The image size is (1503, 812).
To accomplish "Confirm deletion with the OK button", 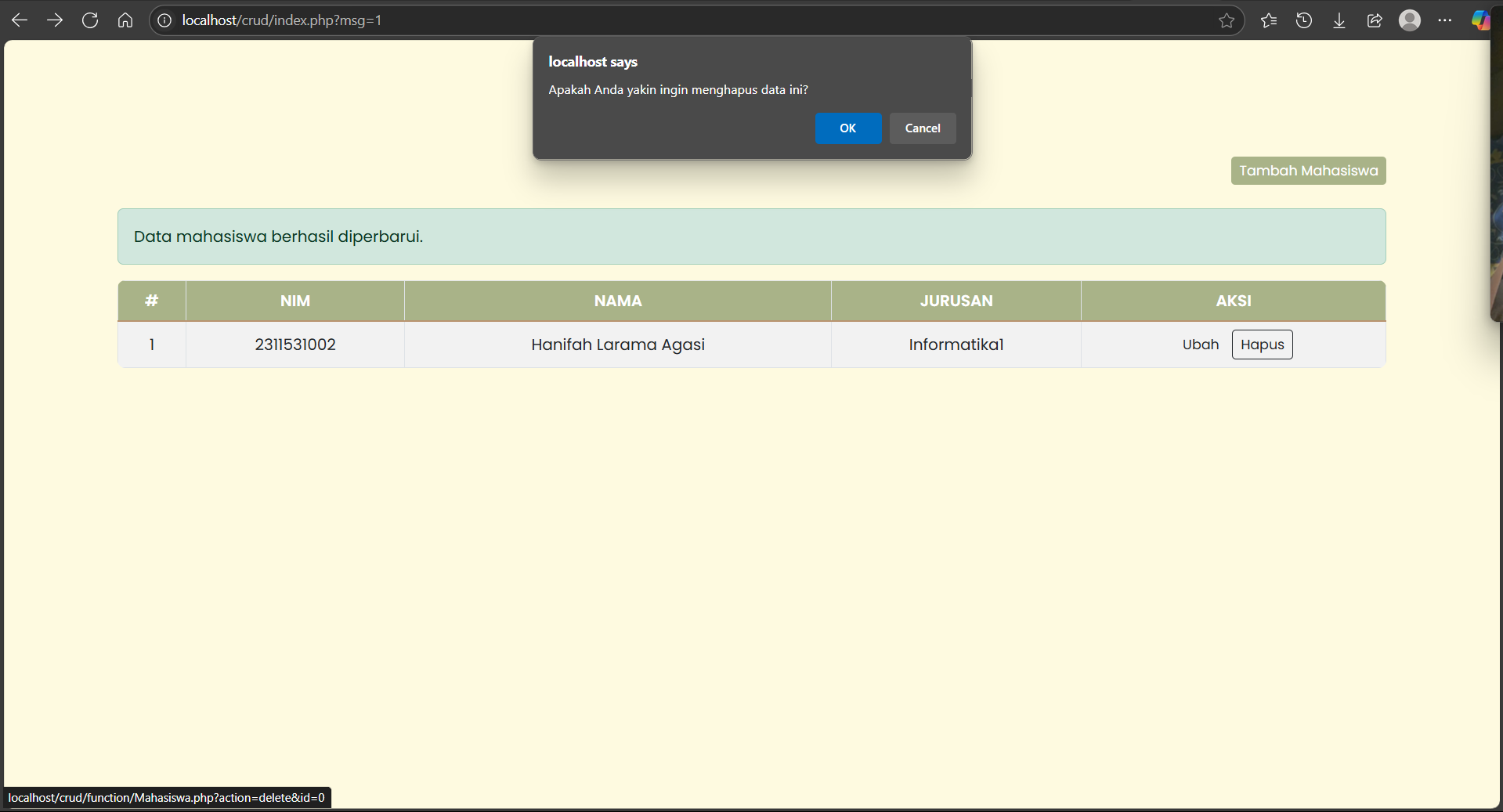I will (x=848, y=128).
